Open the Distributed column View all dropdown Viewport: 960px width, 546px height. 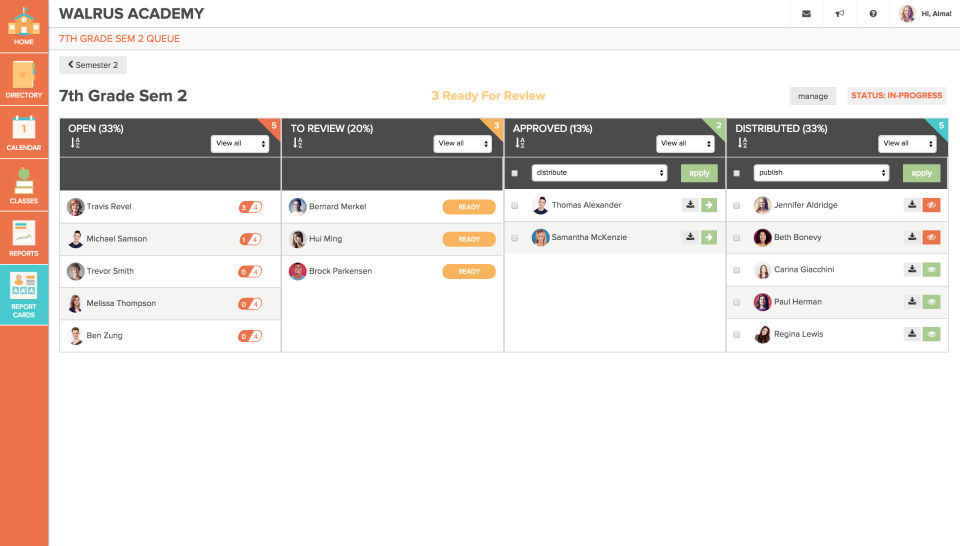pyautogui.click(x=907, y=143)
